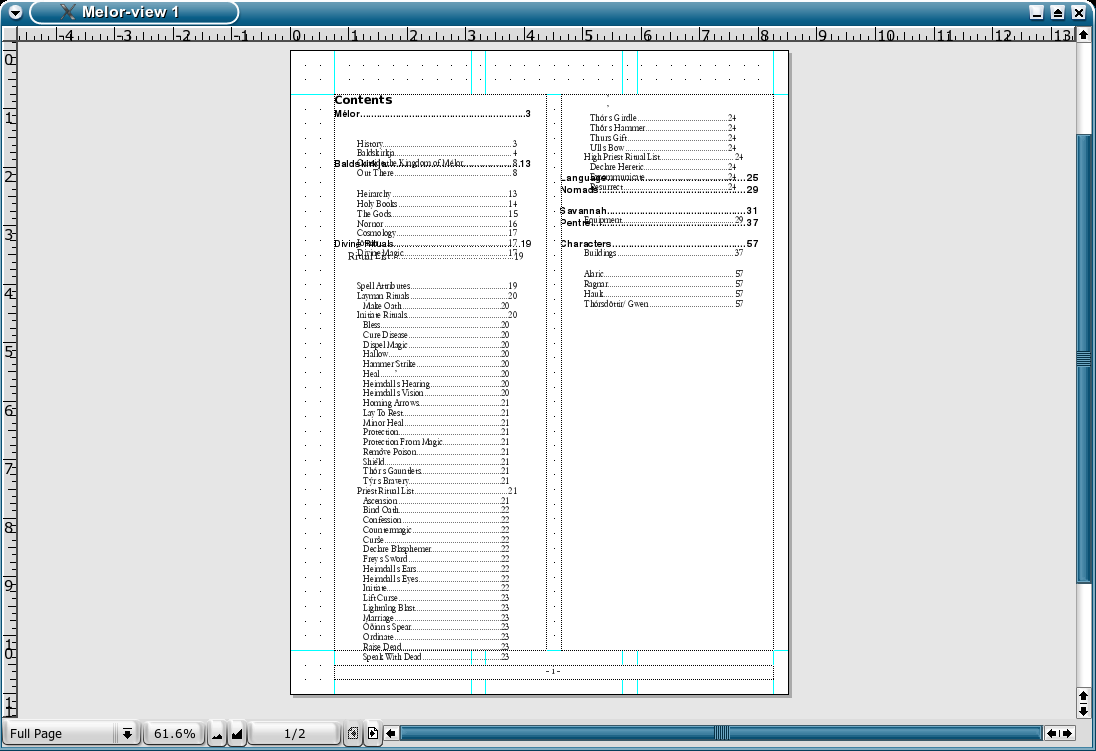This screenshot has width=1096, height=751.
Task: Click the 1/2 page number field
Action: 294,734
